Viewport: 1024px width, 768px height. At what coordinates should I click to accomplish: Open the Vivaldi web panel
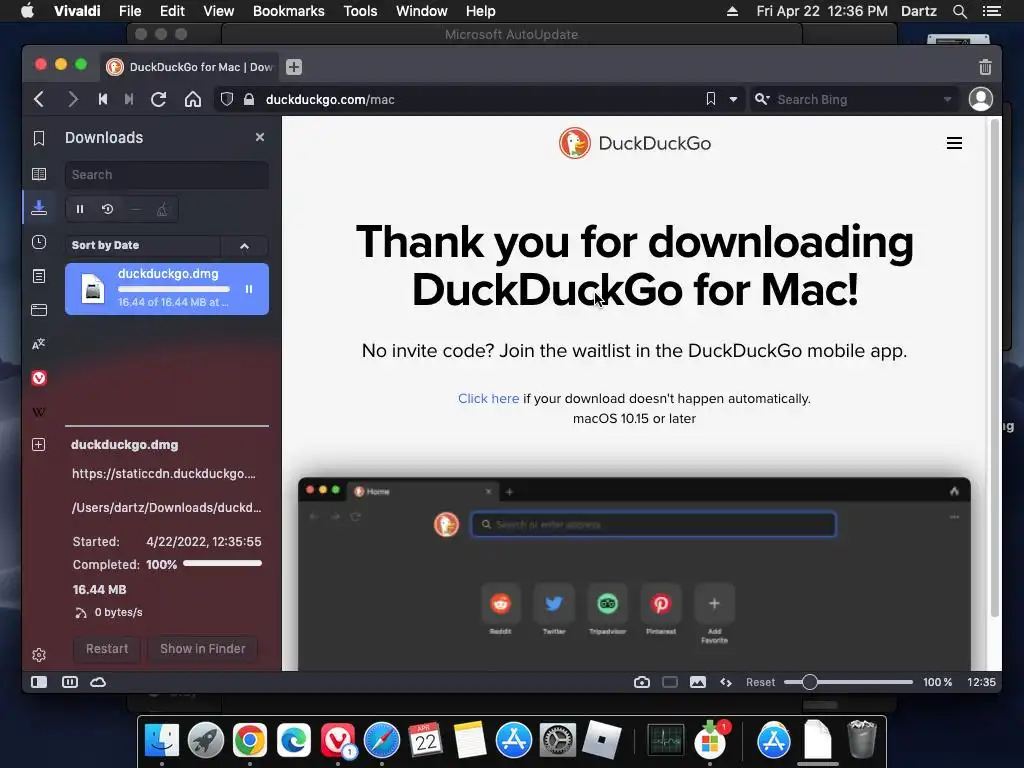(39, 378)
